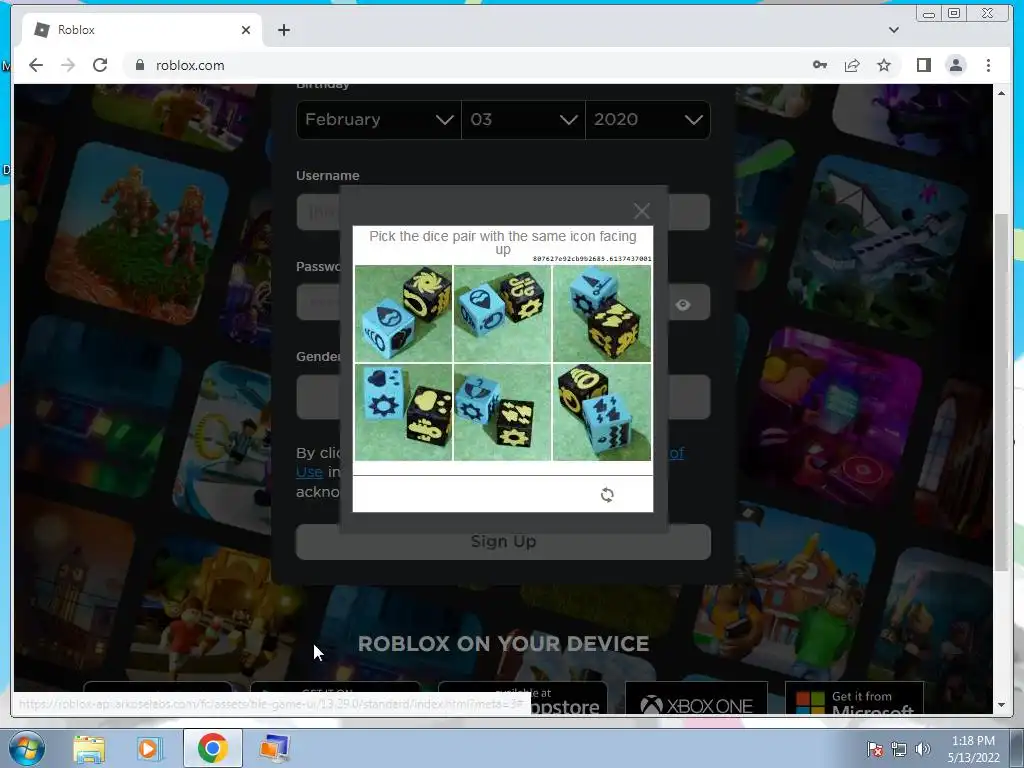Click the scrollbar up arrow
This screenshot has width=1024, height=768.
coord(1001,94)
